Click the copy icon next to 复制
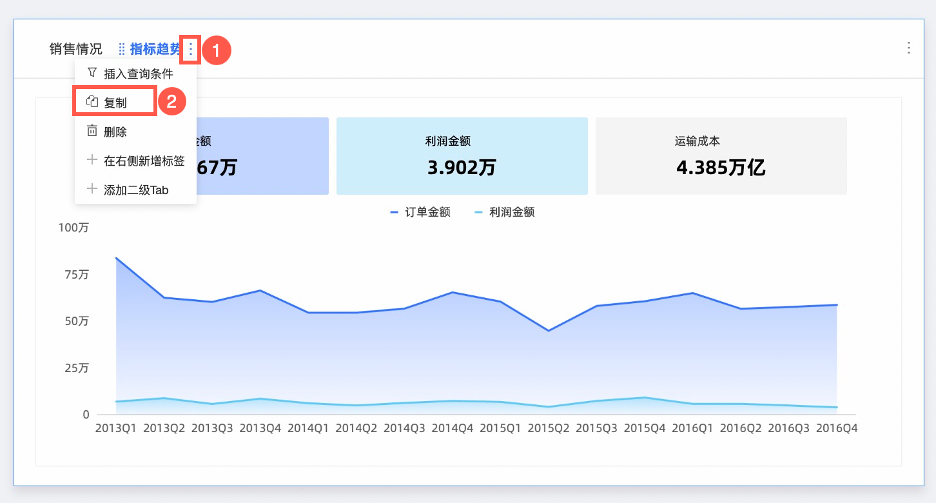 click(92, 102)
